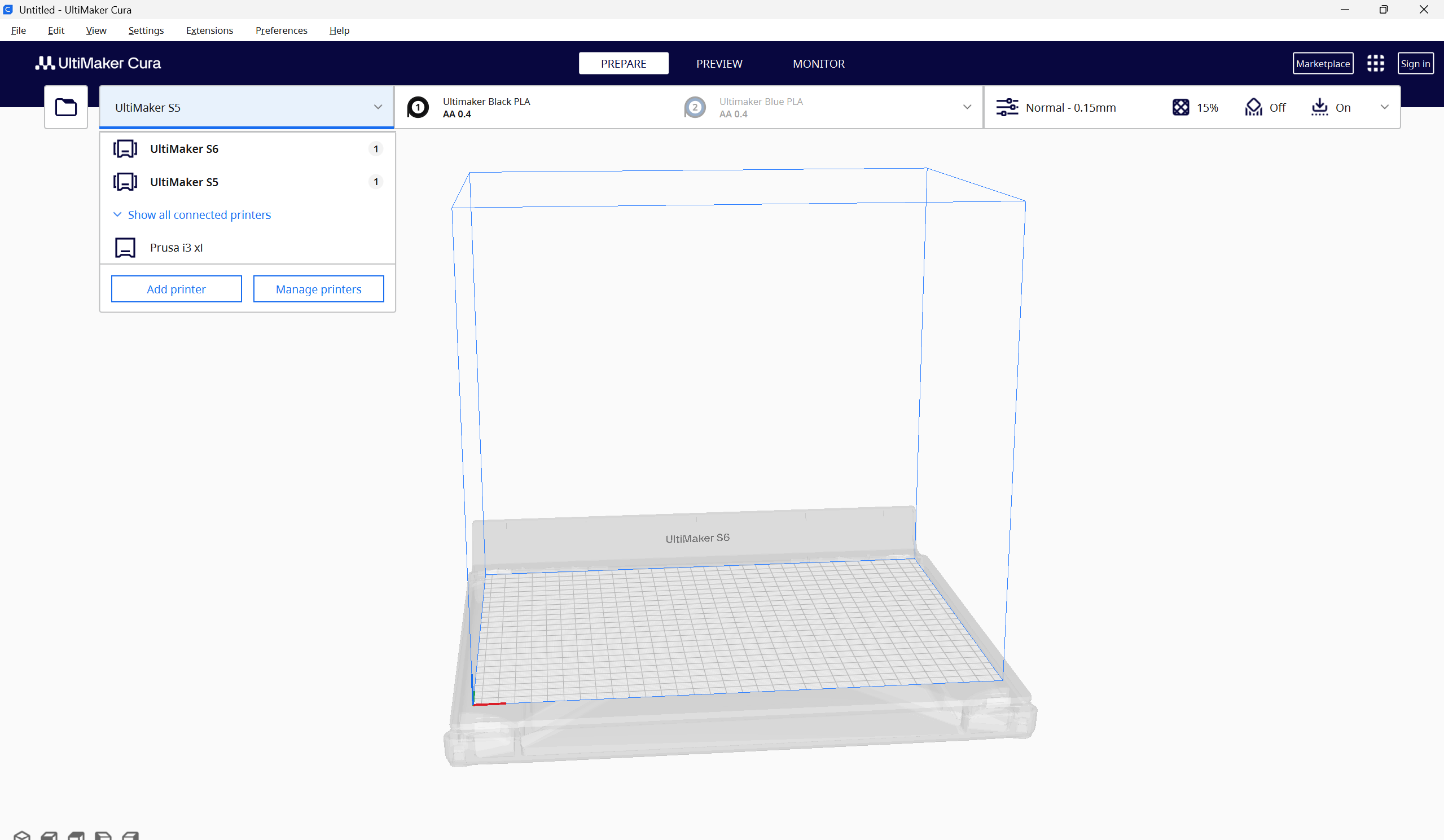Click the Ultimaker Black PLA material label
The width and height of the screenshot is (1444, 840).
coord(486,102)
